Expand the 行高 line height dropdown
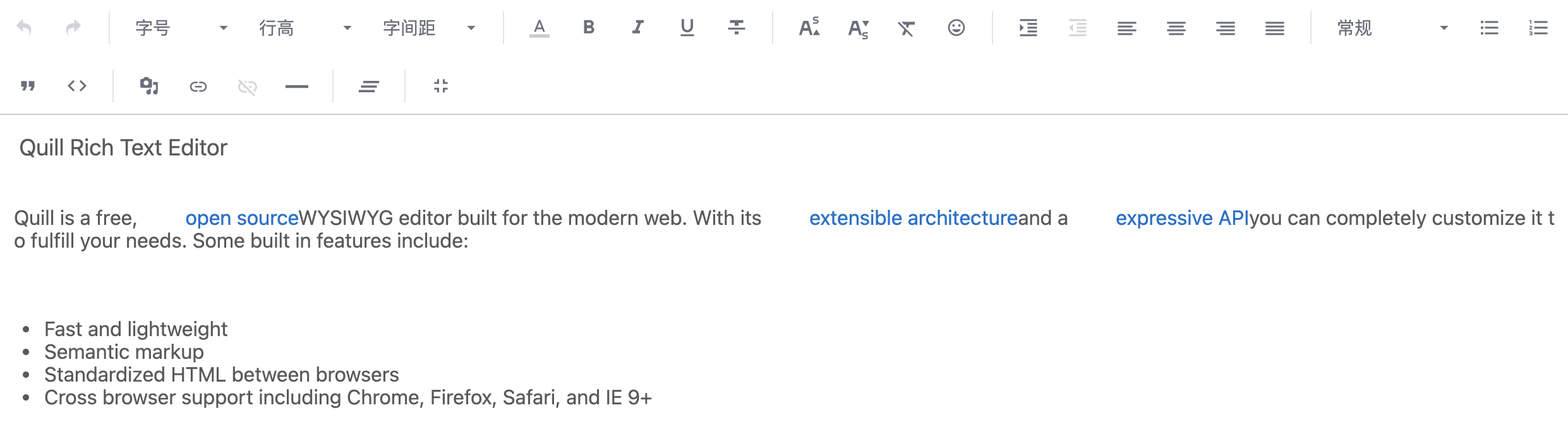1568x441 pixels. pyautogui.click(x=305, y=28)
